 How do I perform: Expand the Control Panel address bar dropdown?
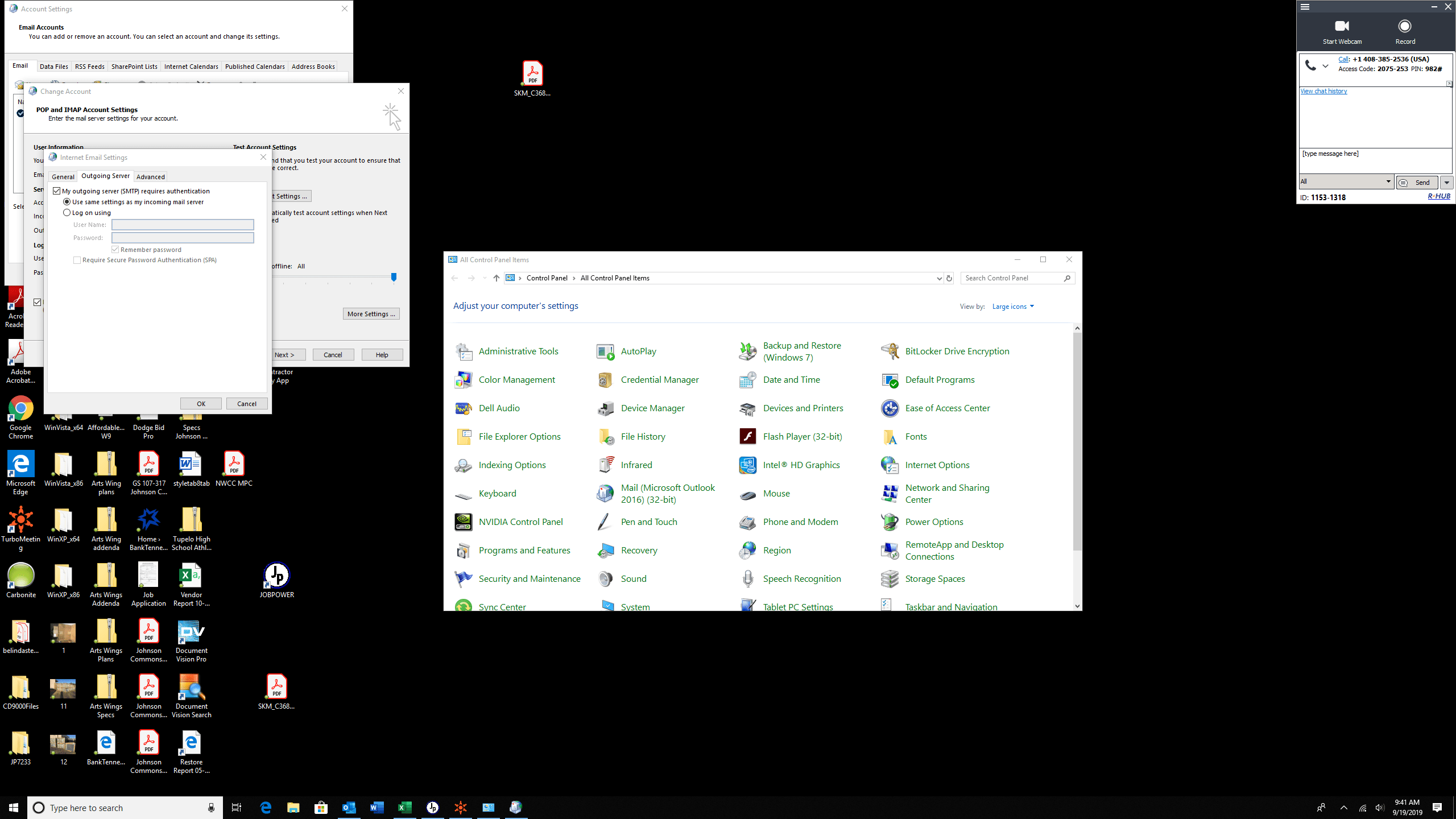939,279
